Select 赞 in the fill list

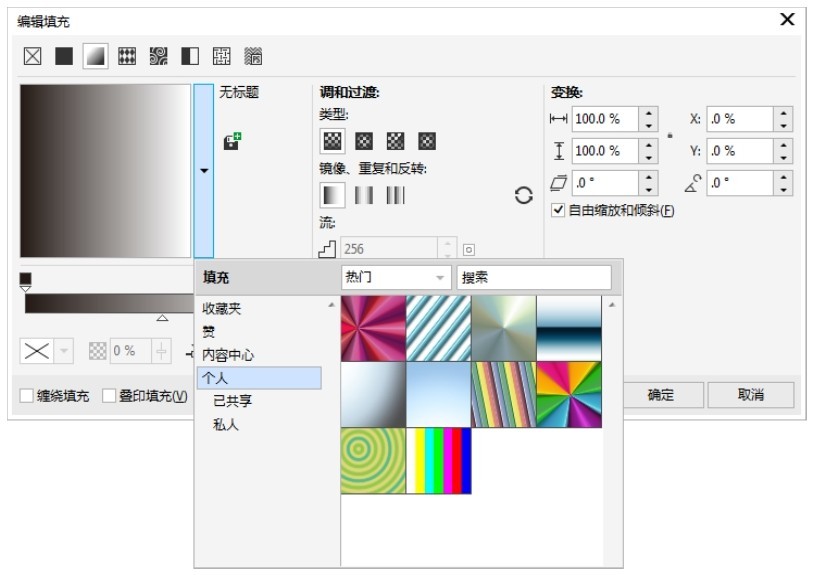click(208, 332)
